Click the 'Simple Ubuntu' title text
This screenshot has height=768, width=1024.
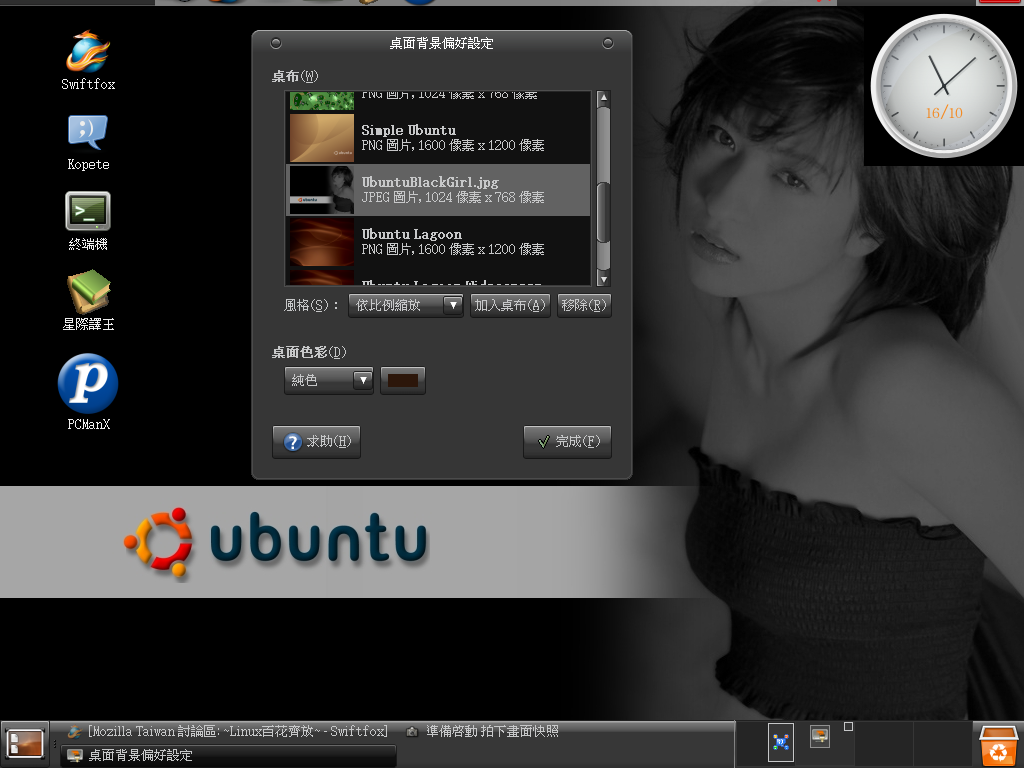pyautogui.click(x=409, y=130)
